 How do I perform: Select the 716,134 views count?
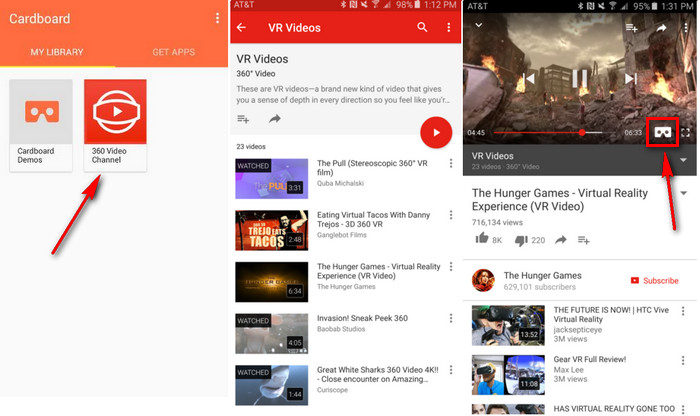[497, 222]
